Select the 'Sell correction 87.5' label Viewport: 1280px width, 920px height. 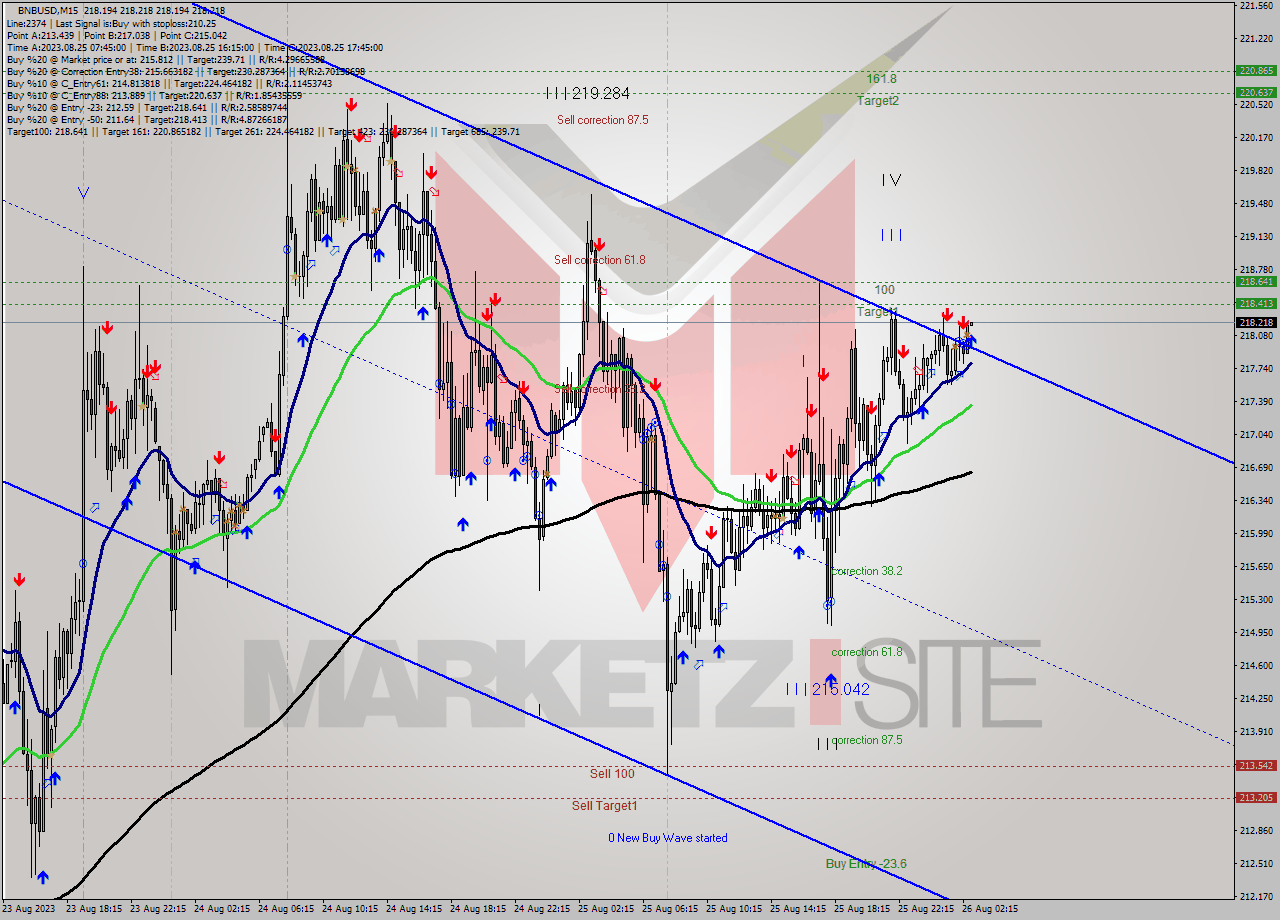(x=602, y=120)
